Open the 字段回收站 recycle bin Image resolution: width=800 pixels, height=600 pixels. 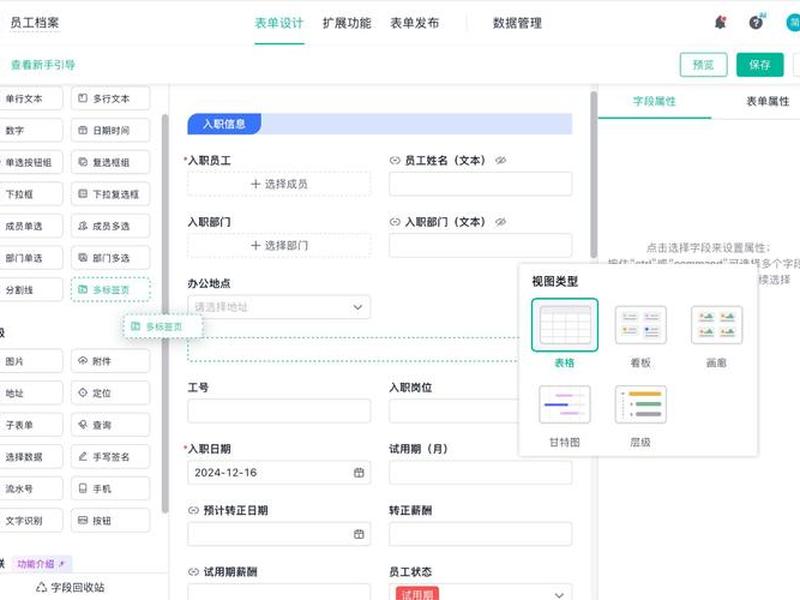pyautogui.click(x=70, y=588)
